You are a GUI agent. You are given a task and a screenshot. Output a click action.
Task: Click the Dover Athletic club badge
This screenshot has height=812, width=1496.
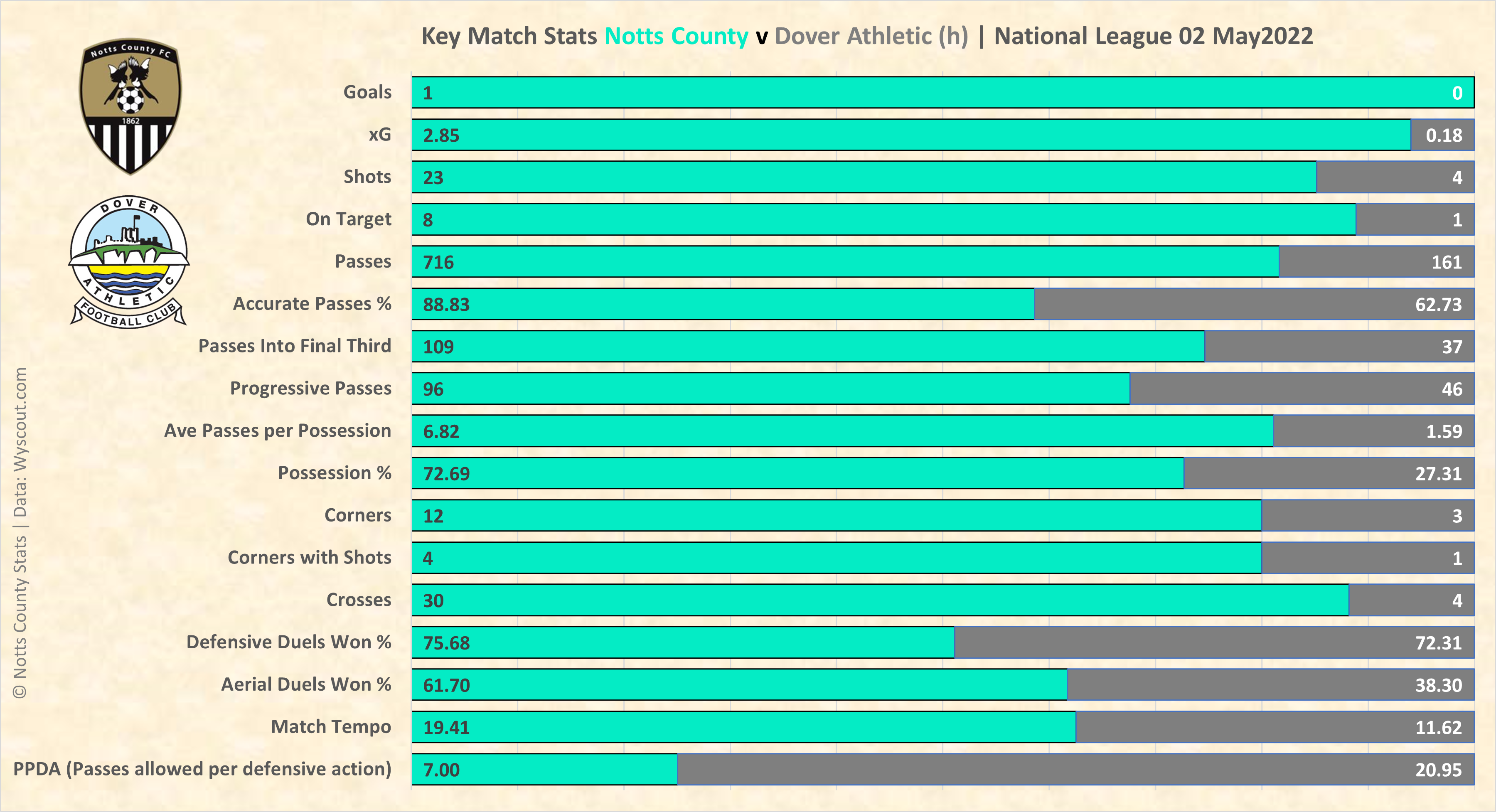129,261
